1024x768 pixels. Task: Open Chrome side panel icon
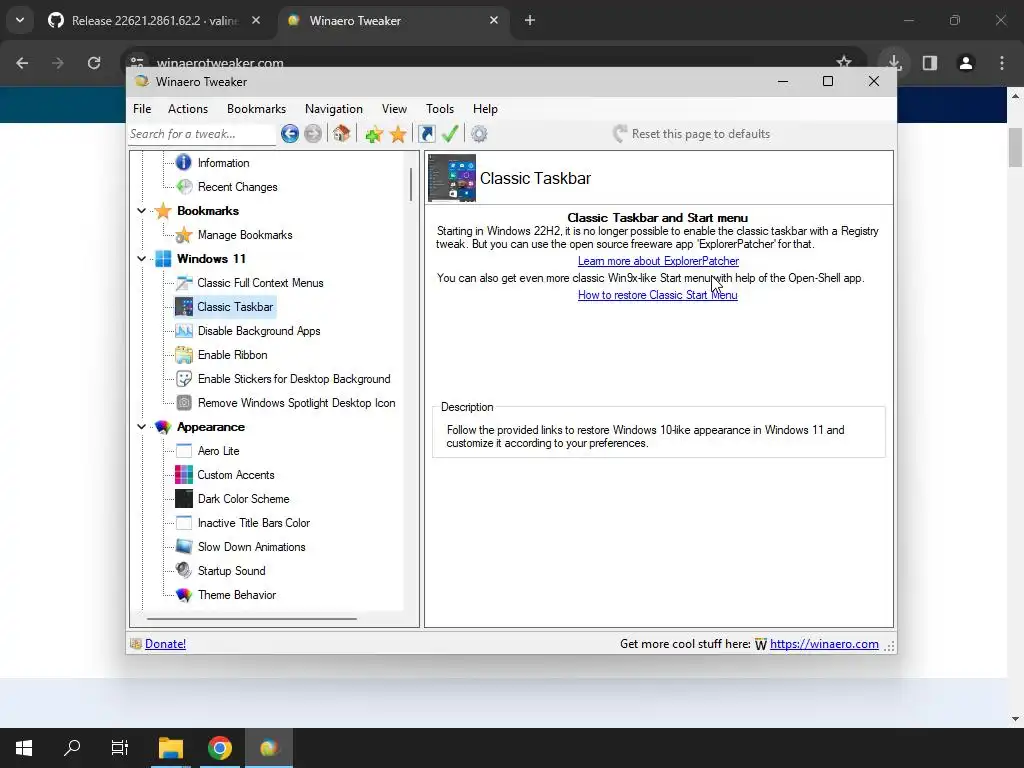[x=930, y=63]
